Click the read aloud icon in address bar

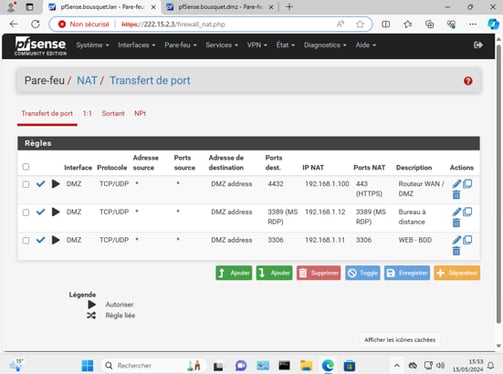340,24
